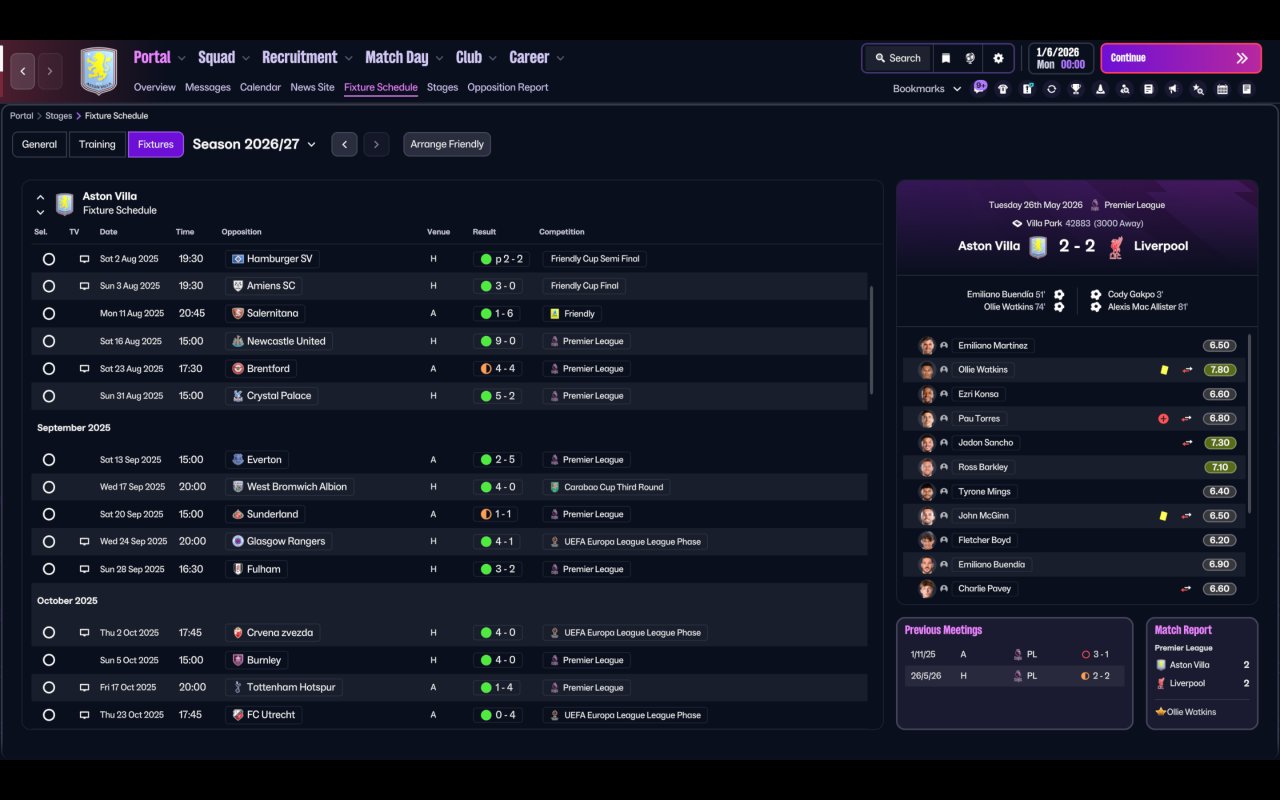This screenshot has width=1280, height=800.
Task: Open the 9+ notifications speech bubble
Action: (x=980, y=87)
